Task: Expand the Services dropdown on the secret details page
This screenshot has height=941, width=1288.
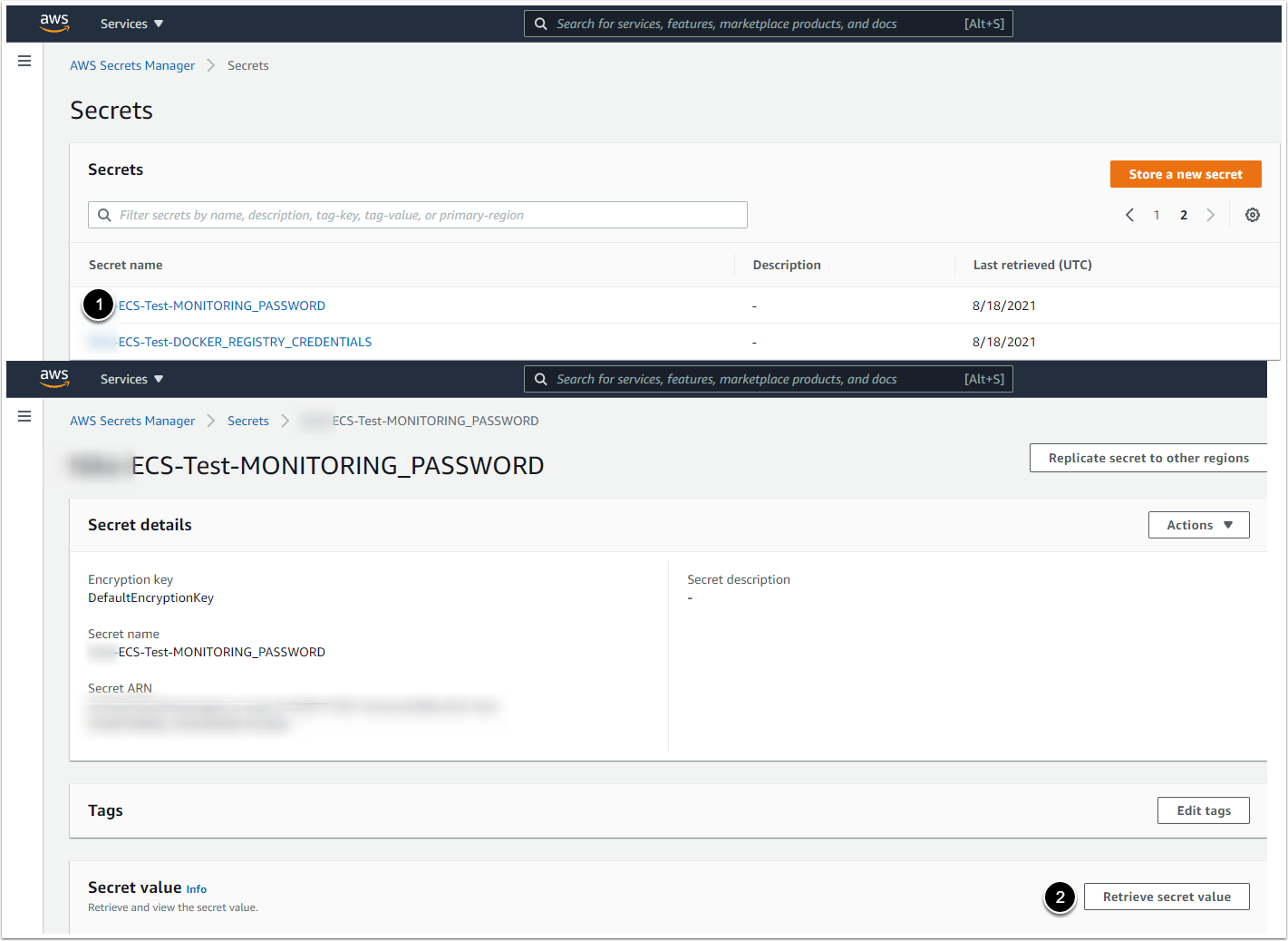Action: (132, 379)
